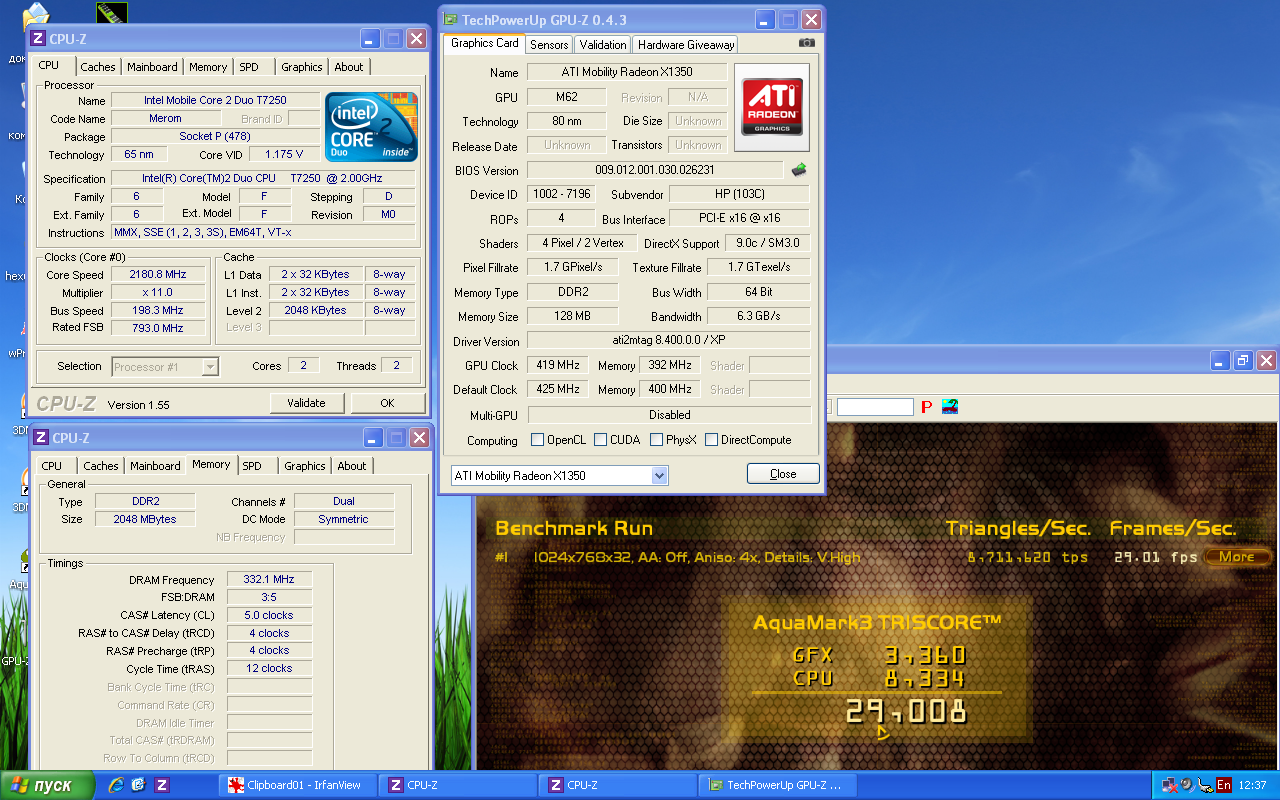This screenshot has width=1280, height=800.
Task: Open Memory tab in top CPU-Z window
Action: tap(208, 67)
